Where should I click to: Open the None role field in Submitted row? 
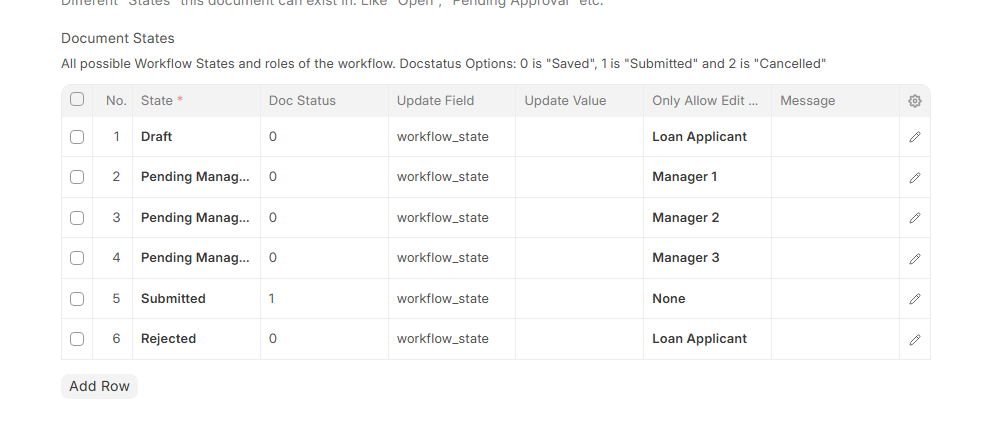click(706, 299)
